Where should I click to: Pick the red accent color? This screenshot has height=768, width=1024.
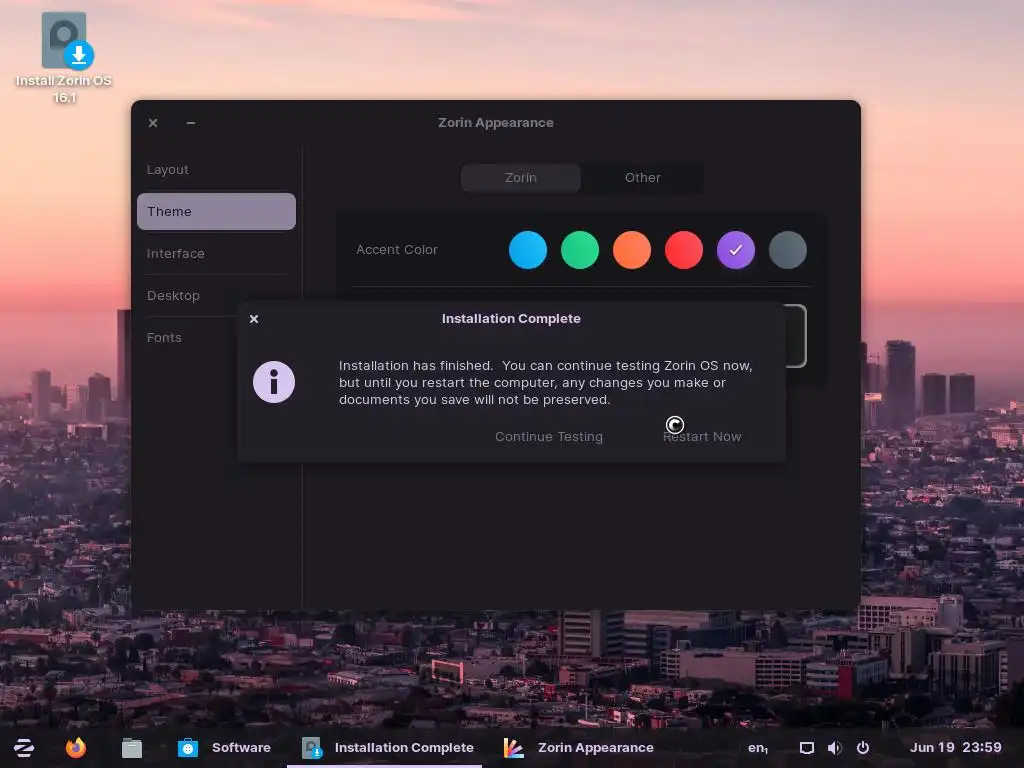coord(684,249)
